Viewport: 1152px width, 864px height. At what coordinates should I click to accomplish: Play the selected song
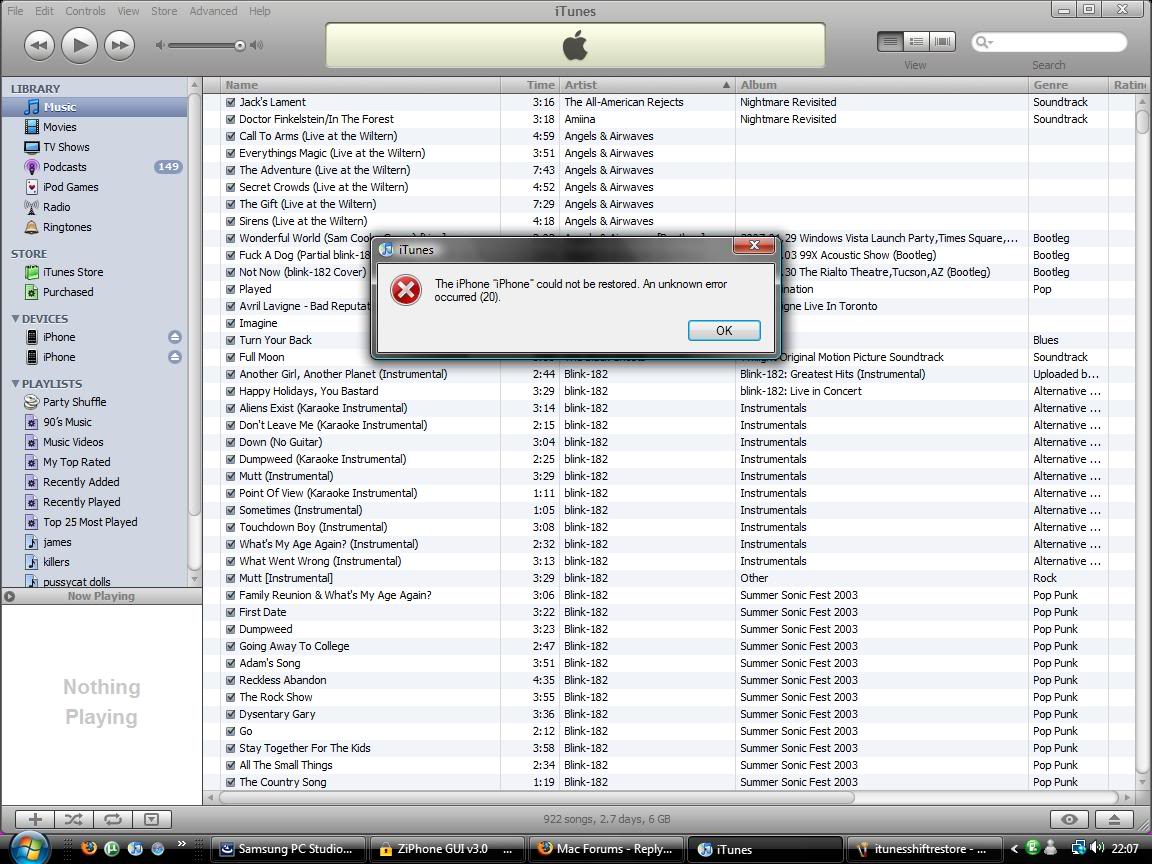click(79, 46)
